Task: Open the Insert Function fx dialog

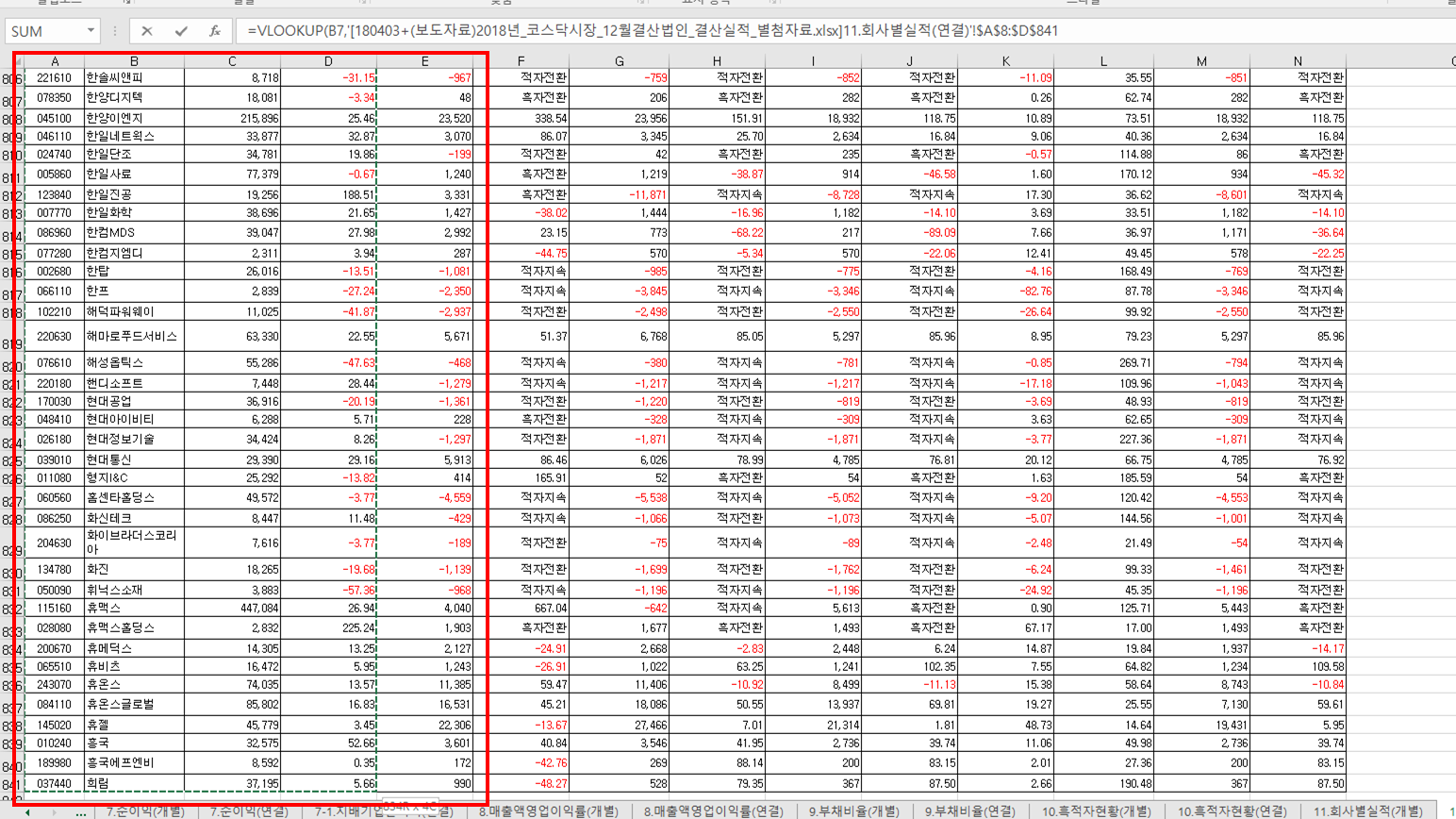Action: [x=215, y=31]
